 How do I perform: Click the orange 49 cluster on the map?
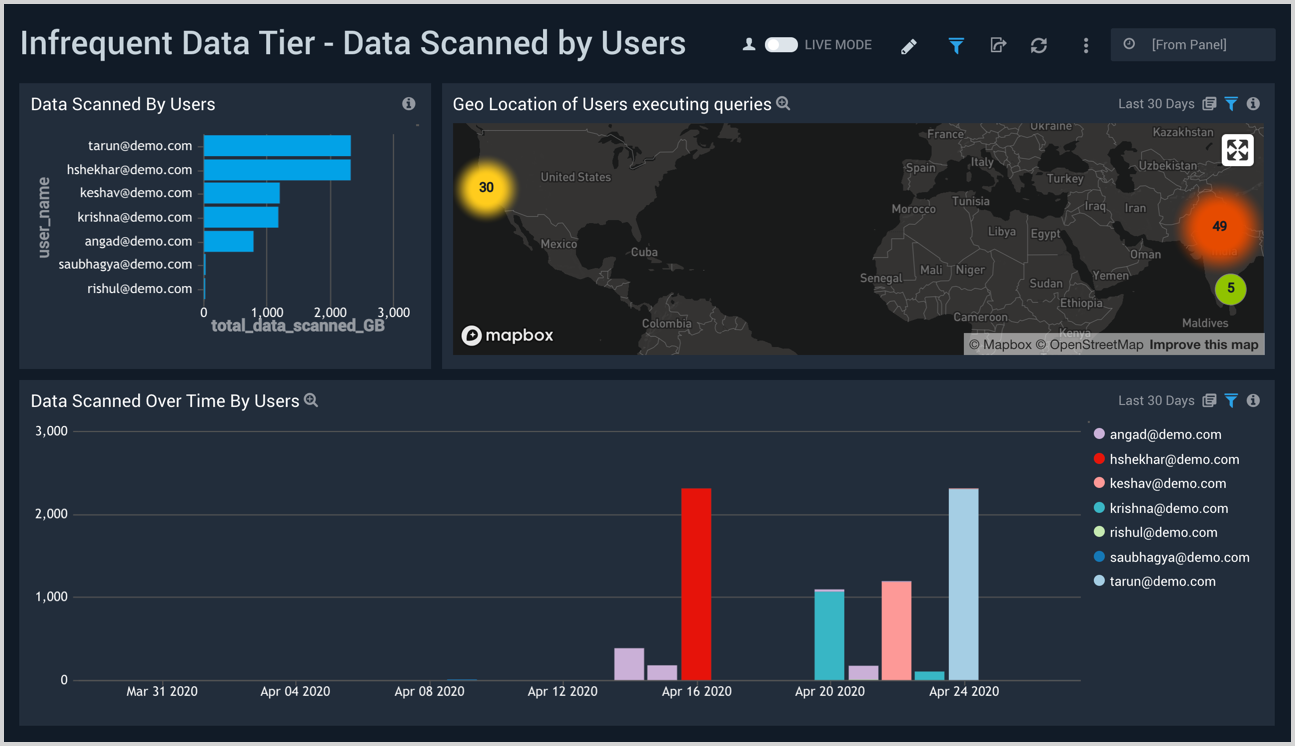pos(1219,226)
